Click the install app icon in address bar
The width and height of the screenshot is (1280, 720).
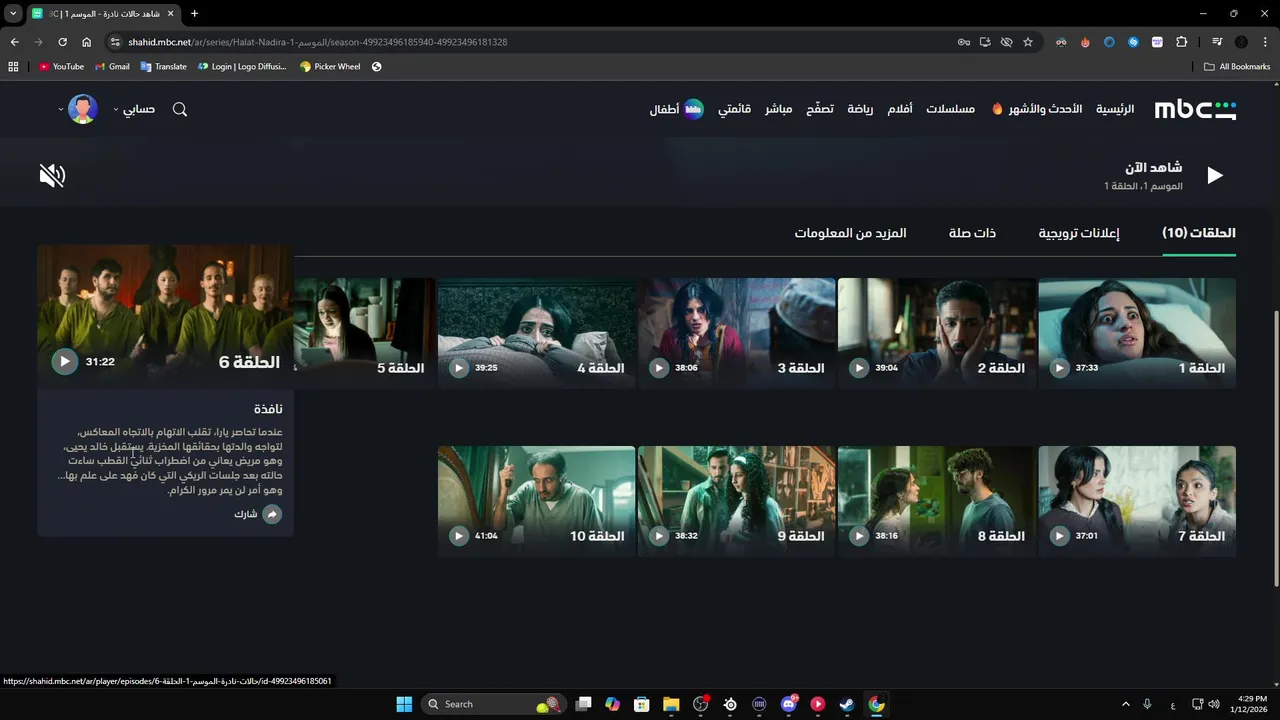[985, 42]
